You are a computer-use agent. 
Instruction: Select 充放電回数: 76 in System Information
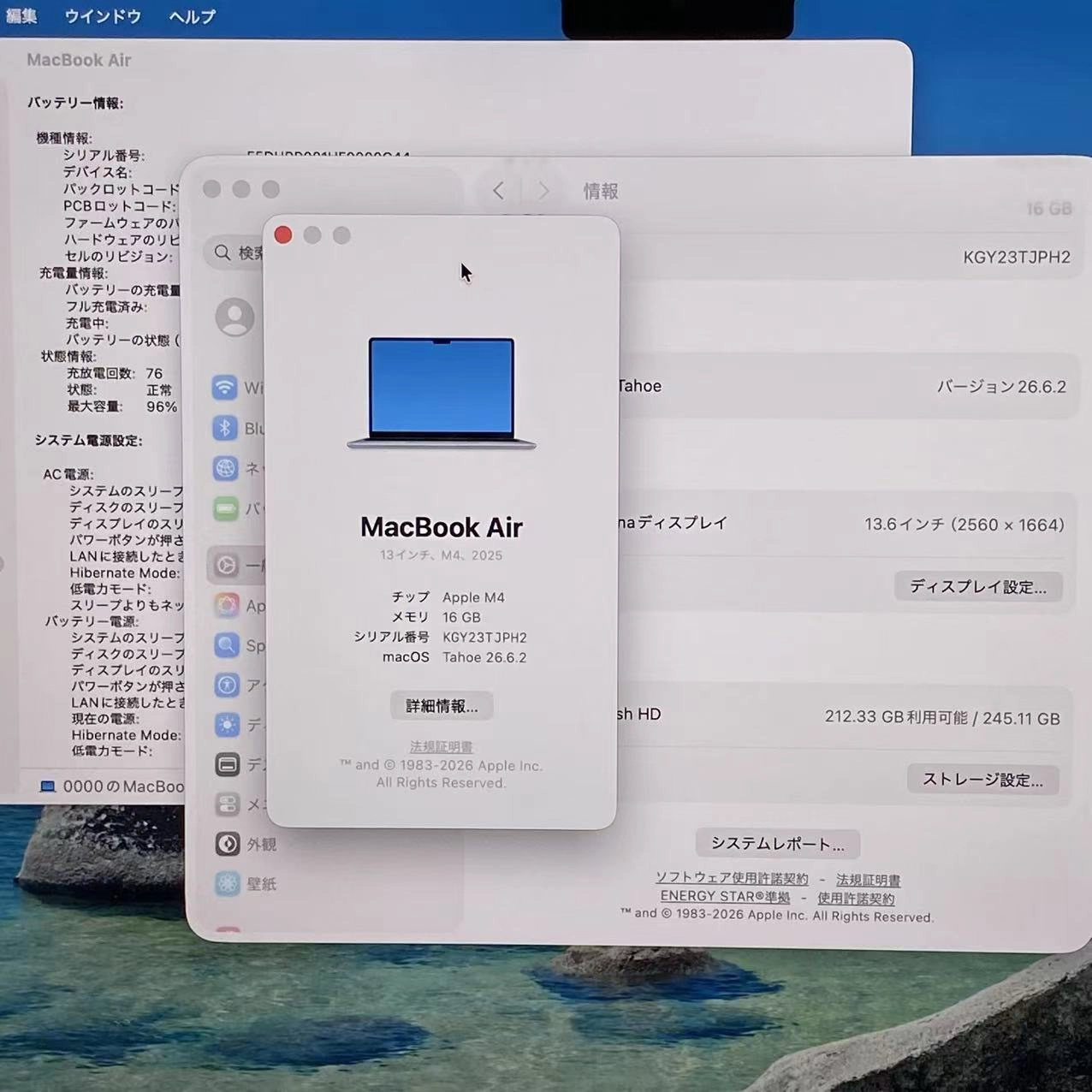pos(115,373)
